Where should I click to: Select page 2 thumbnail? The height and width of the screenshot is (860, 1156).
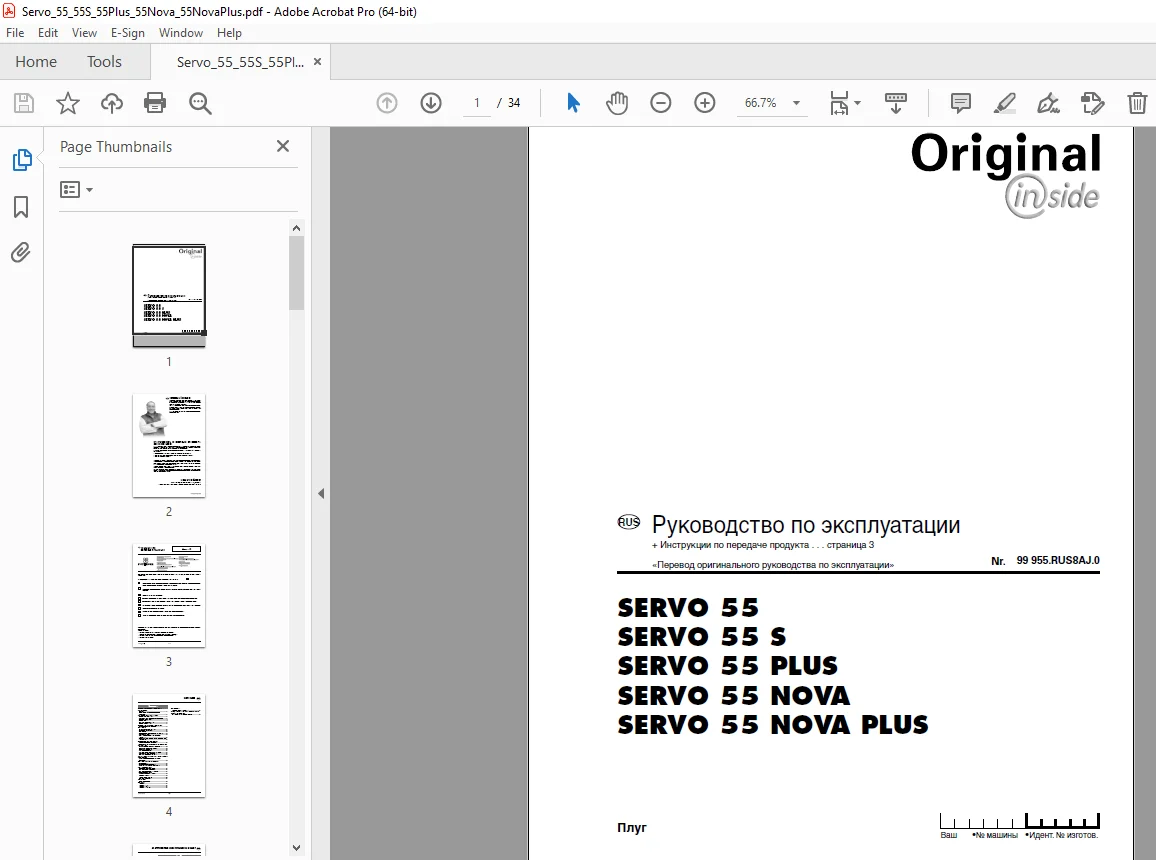pos(169,446)
